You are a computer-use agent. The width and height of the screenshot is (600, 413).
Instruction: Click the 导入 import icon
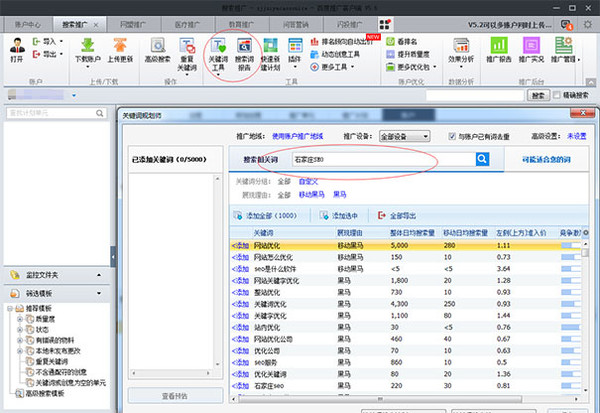[36, 41]
